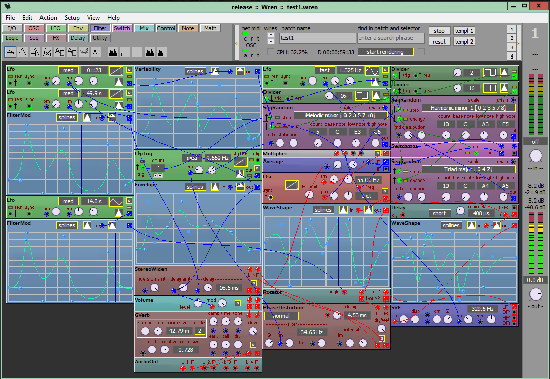Switch to the Delay module tab

[x=78, y=38]
